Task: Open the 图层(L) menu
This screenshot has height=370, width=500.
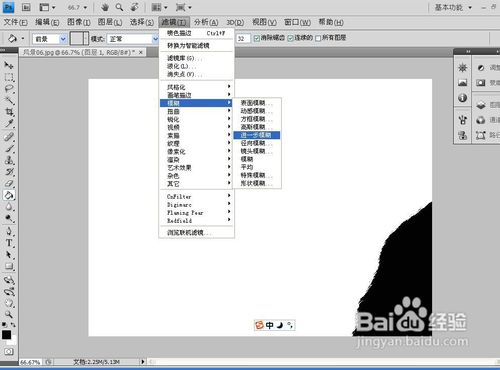Action: 110,22
